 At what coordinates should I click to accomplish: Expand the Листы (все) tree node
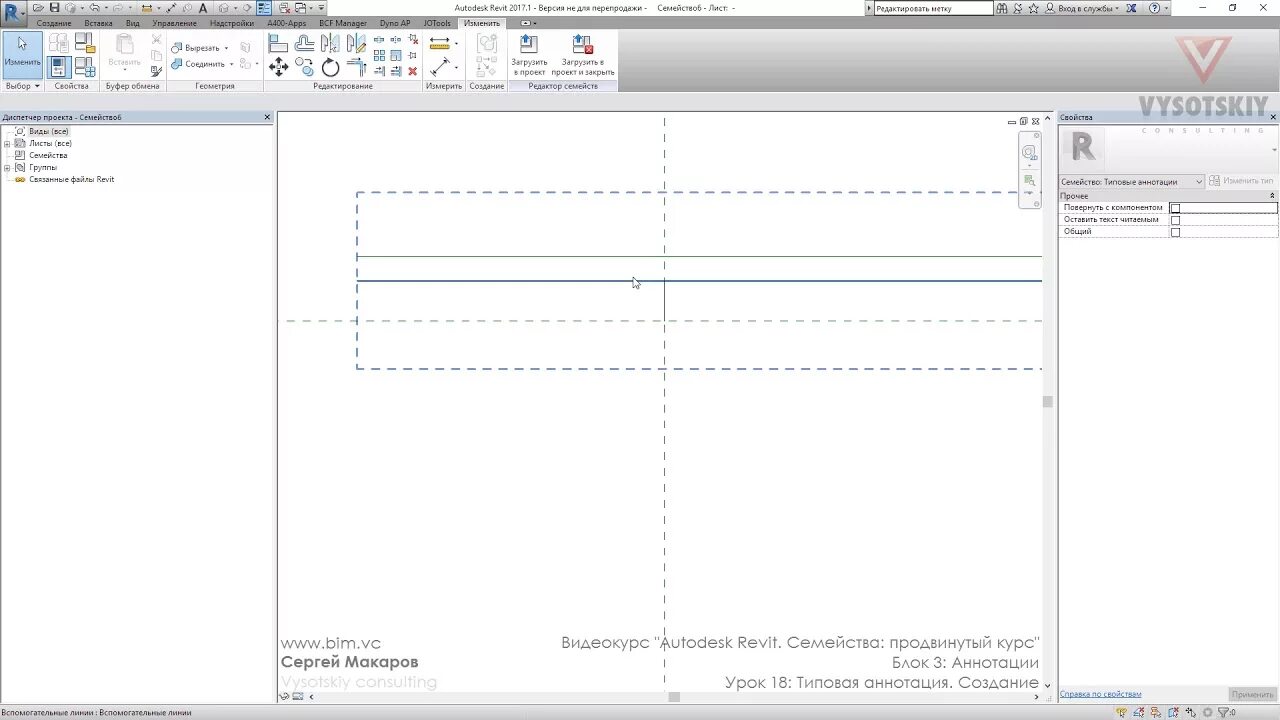[7, 144]
